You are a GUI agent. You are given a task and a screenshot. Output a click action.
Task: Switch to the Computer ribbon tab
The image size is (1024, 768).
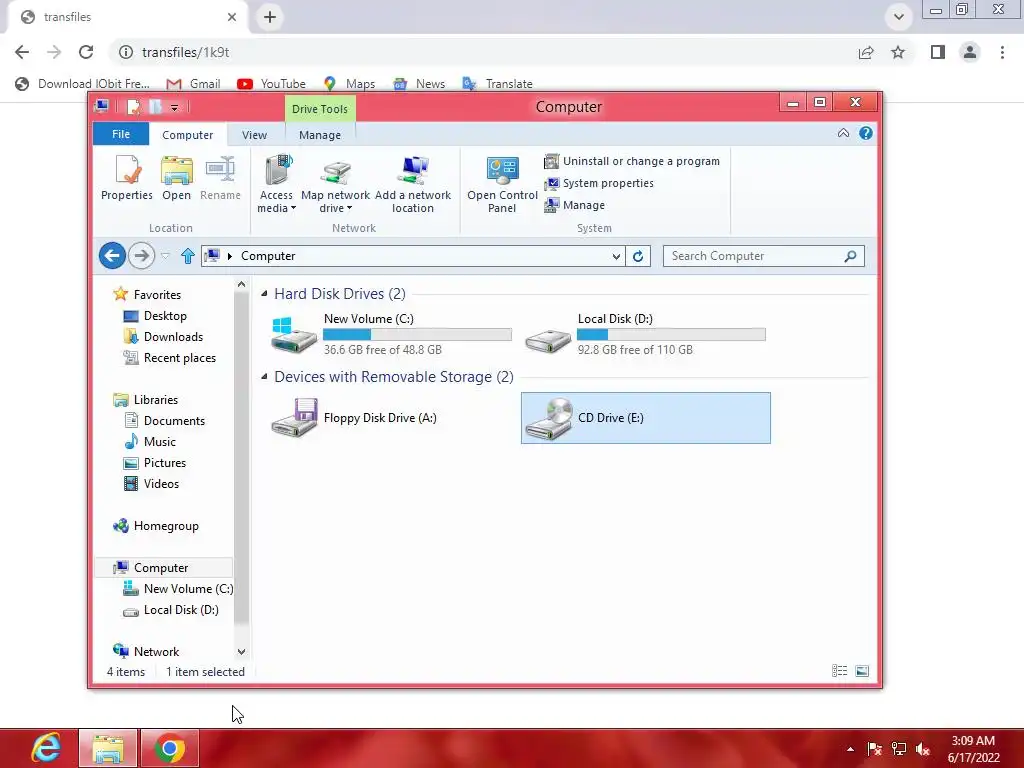[187, 135]
